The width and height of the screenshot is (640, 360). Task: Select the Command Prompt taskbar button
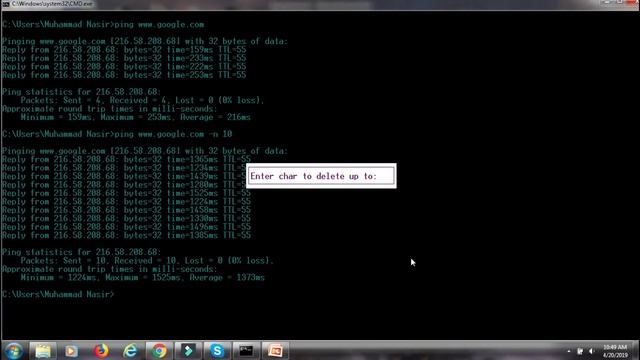(246, 351)
